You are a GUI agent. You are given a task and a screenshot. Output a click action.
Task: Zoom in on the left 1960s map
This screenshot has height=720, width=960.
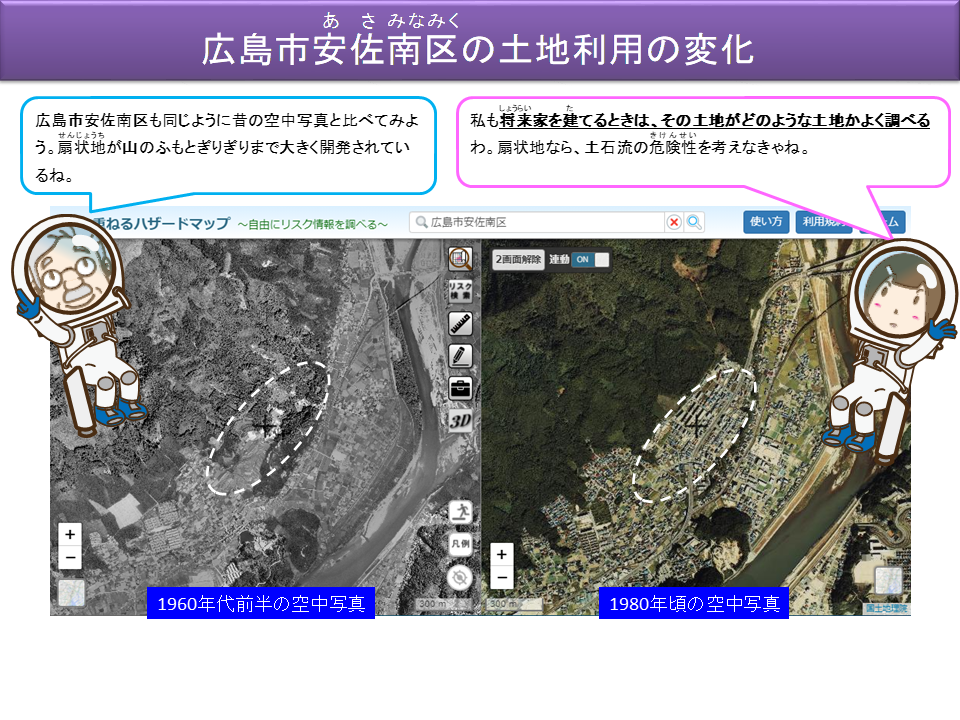point(70,534)
